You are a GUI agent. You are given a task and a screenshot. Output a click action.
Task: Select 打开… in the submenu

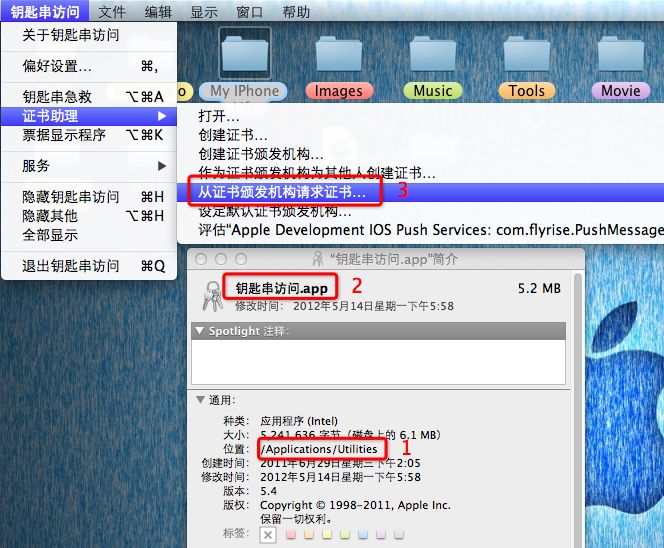pyautogui.click(x=420, y=116)
